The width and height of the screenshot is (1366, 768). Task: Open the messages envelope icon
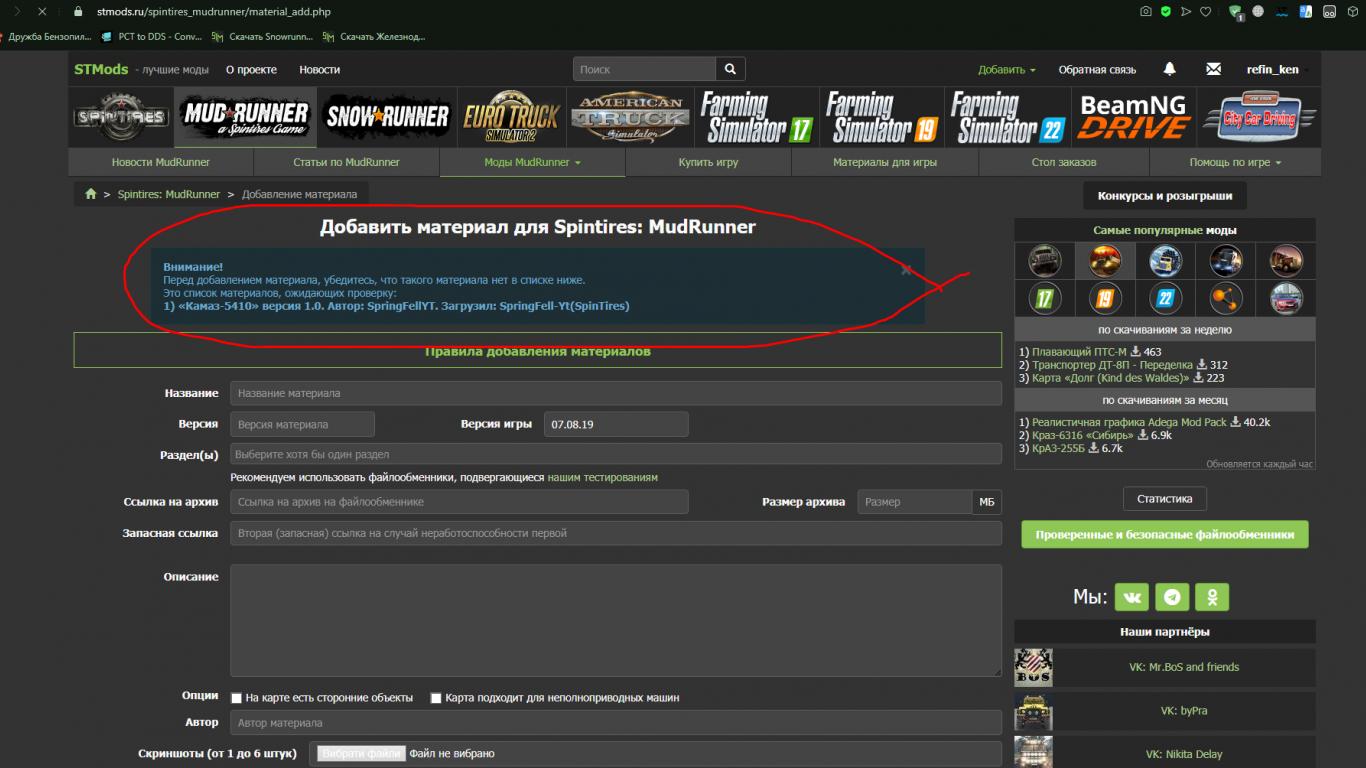1213,69
